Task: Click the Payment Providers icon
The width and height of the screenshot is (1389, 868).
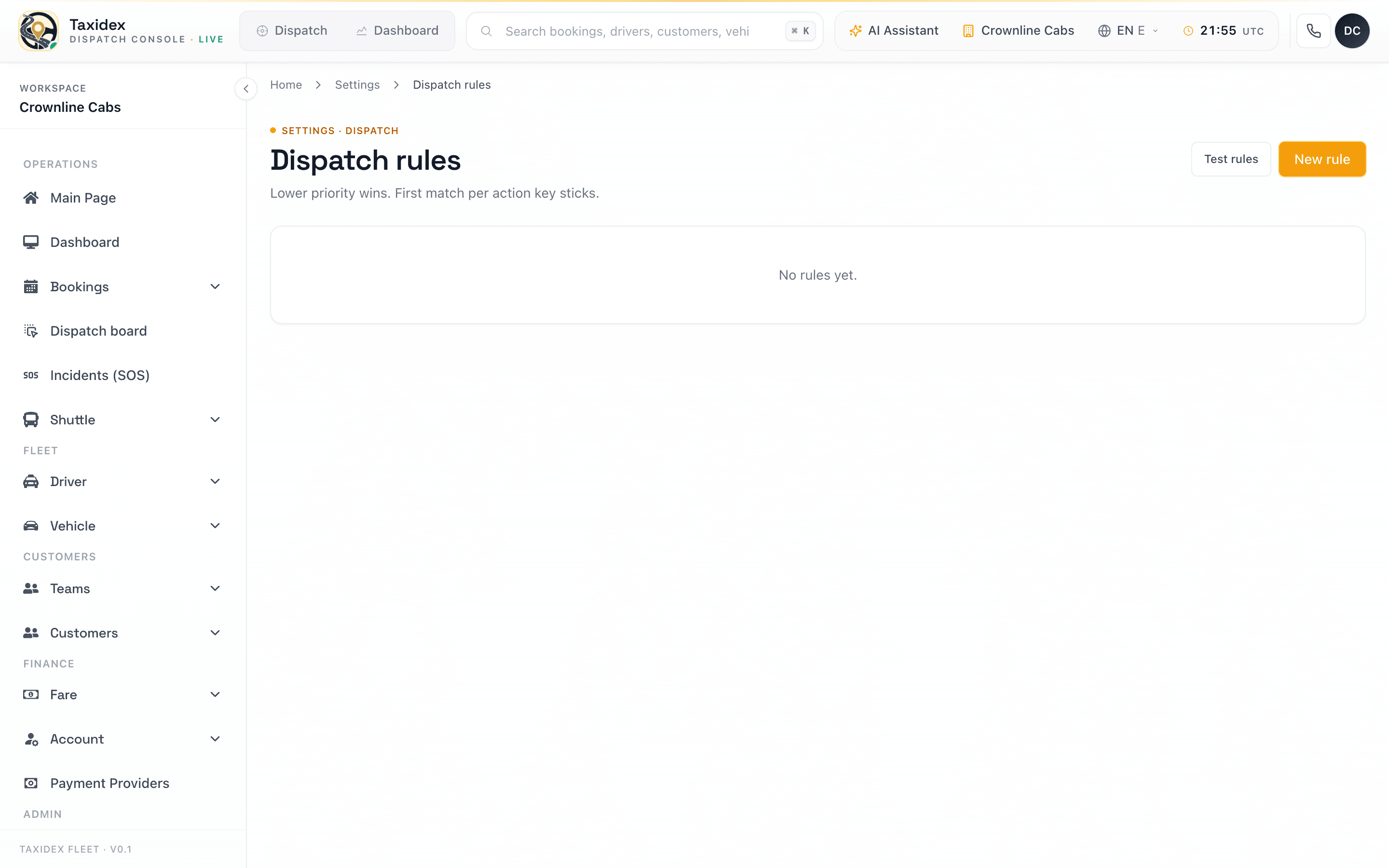Action: pos(31,784)
